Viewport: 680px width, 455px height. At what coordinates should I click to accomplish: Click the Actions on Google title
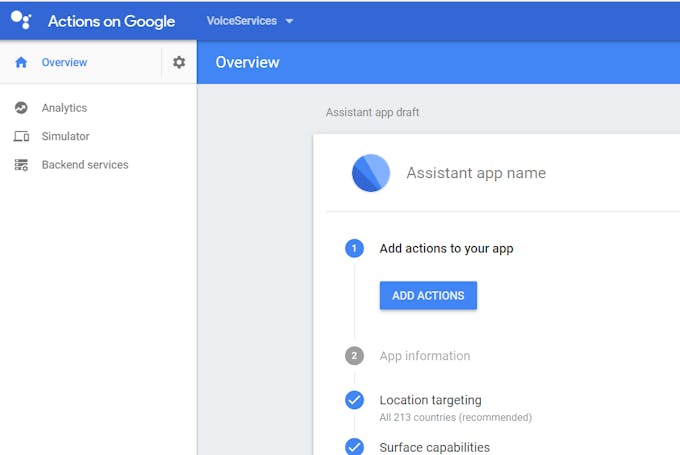pyautogui.click(x=111, y=21)
